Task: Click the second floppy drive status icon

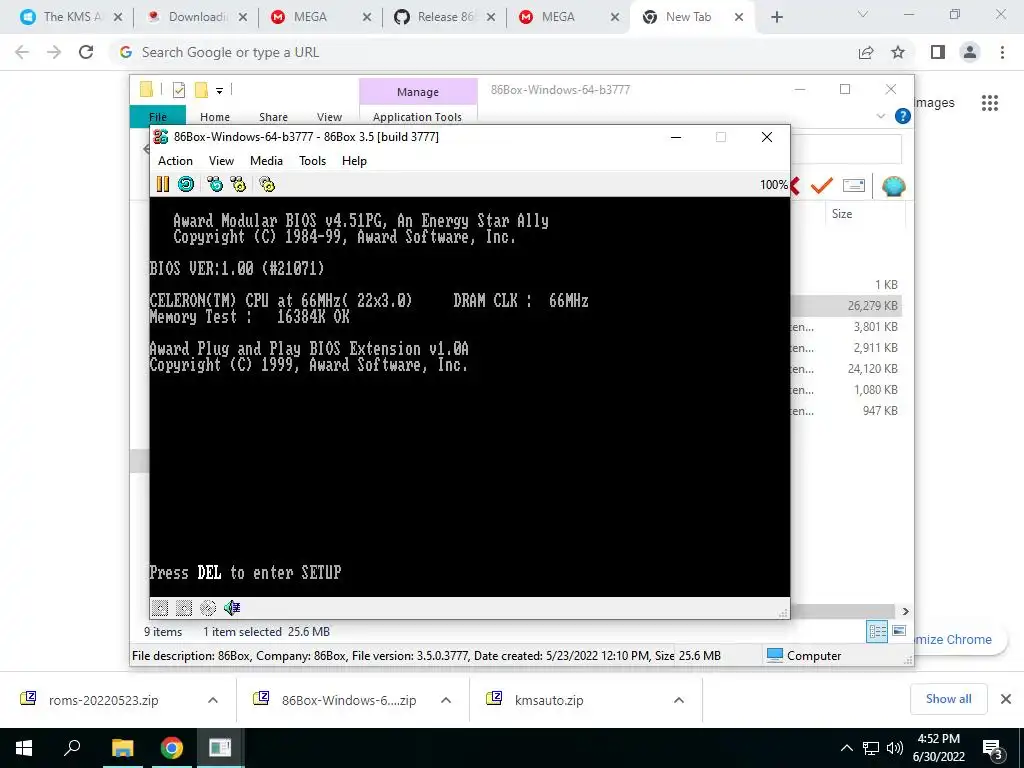Action: [x=184, y=608]
